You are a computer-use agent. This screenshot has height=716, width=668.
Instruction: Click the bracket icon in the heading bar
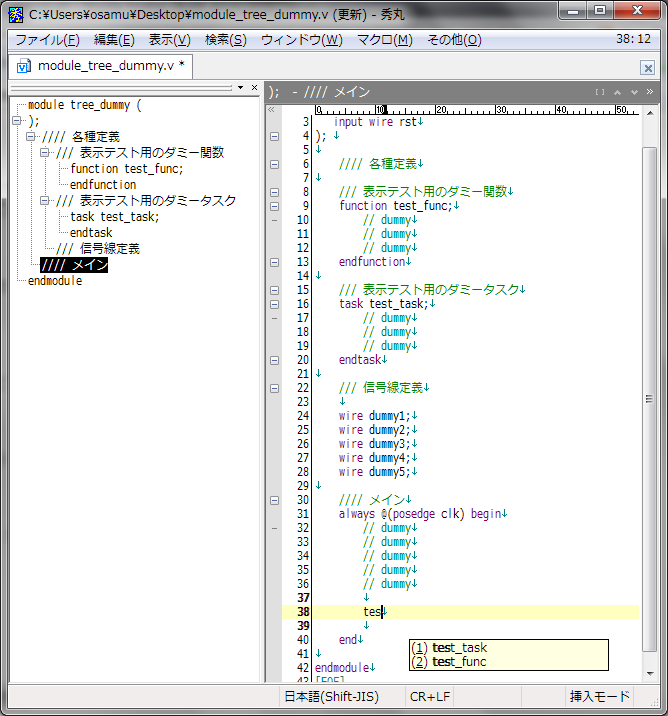click(600, 92)
